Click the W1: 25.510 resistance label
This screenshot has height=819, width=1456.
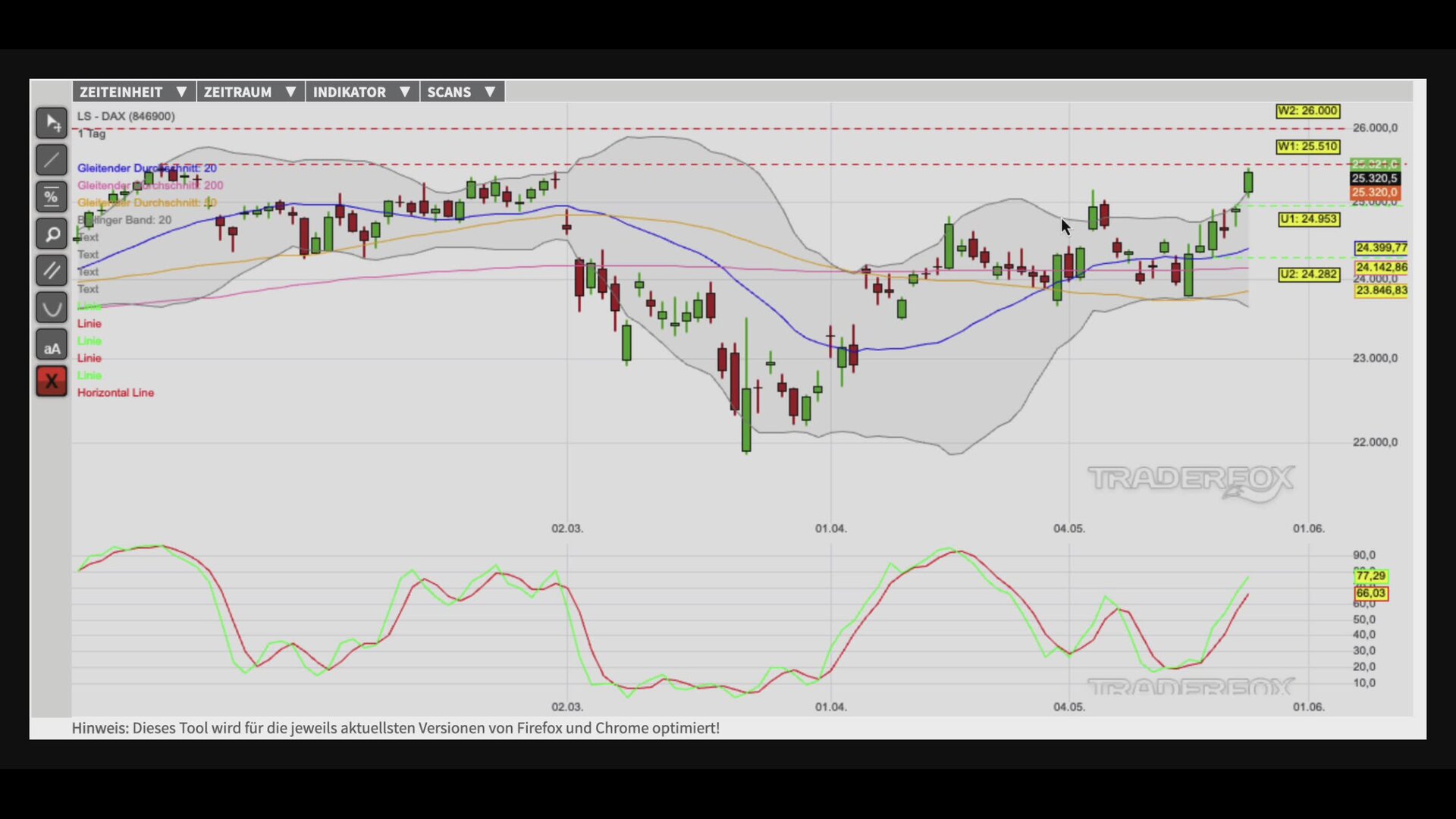(1307, 146)
